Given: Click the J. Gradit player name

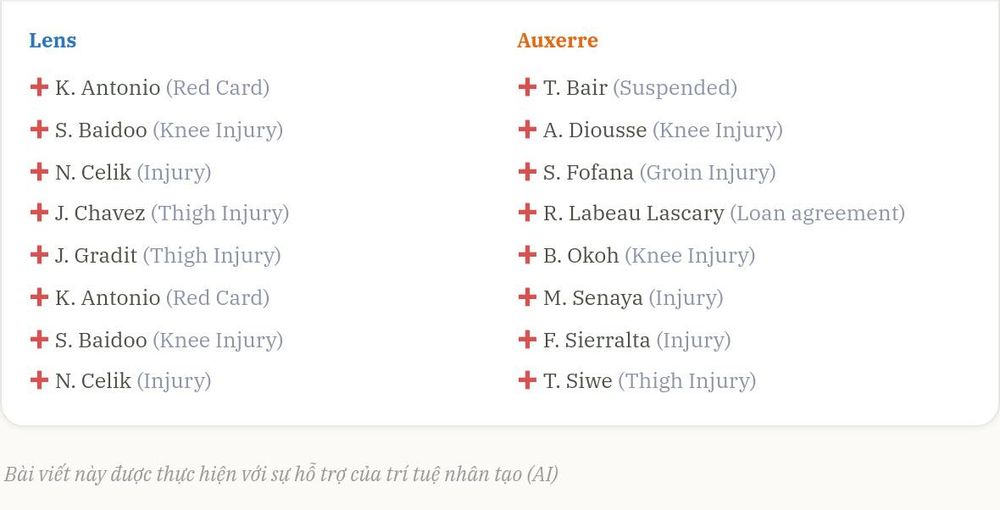Looking at the screenshot, I should (96, 255).
